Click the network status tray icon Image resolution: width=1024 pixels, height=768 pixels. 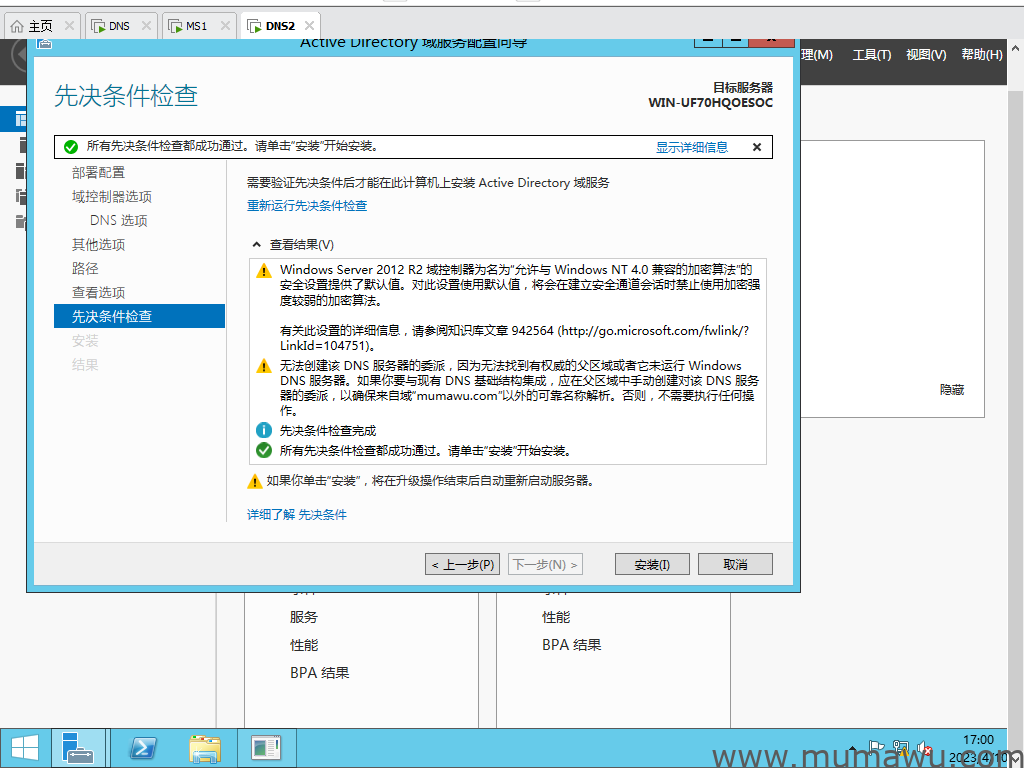901,747
